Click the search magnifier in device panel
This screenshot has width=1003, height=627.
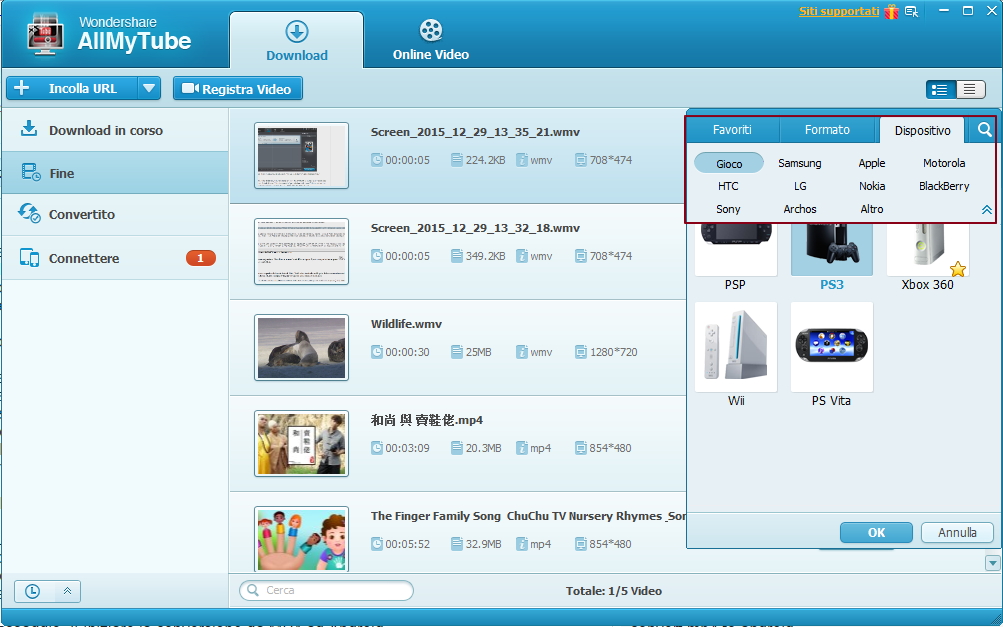point(985,130)
